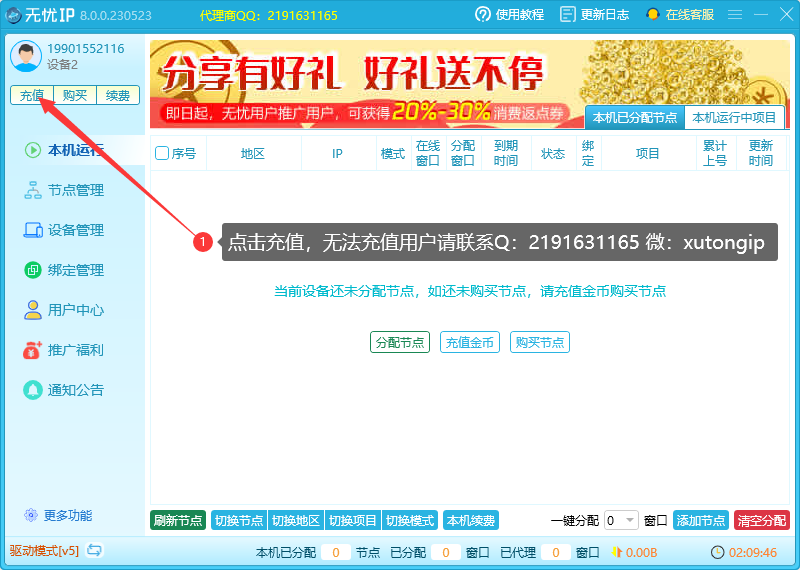Toggle the 序号 select-all checkbox
This screenshot has width=800, height=570.
[x=162, y=153]
